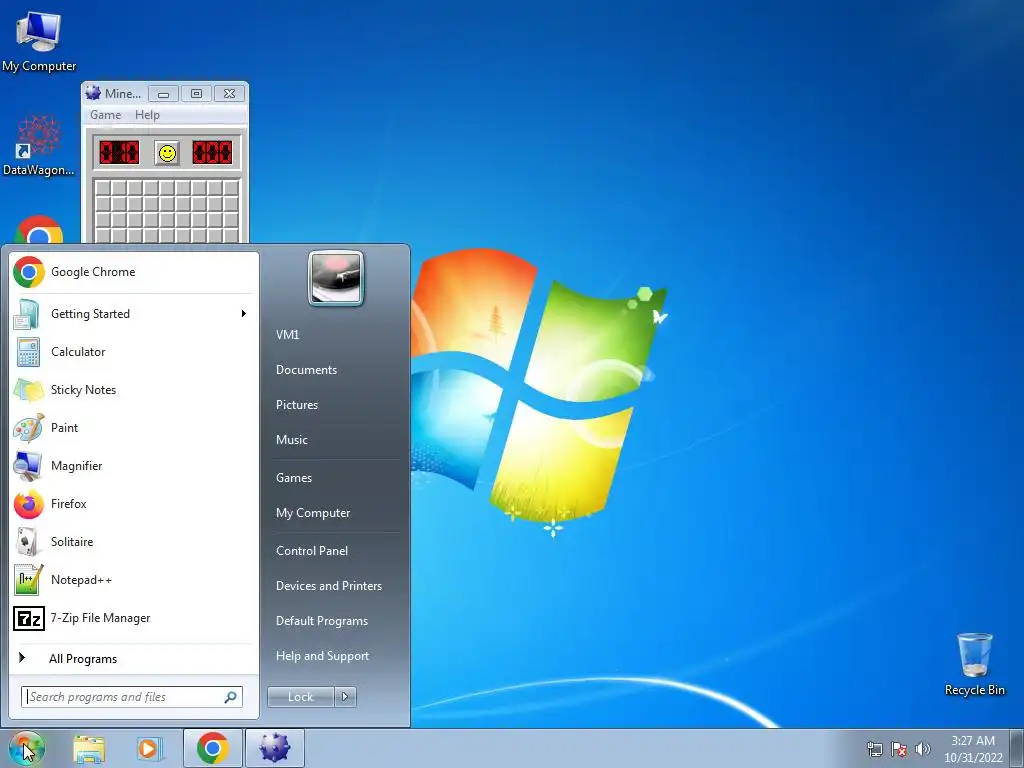
Task: Click the Minesweeper timer display
Action: [x=212, y=153]
